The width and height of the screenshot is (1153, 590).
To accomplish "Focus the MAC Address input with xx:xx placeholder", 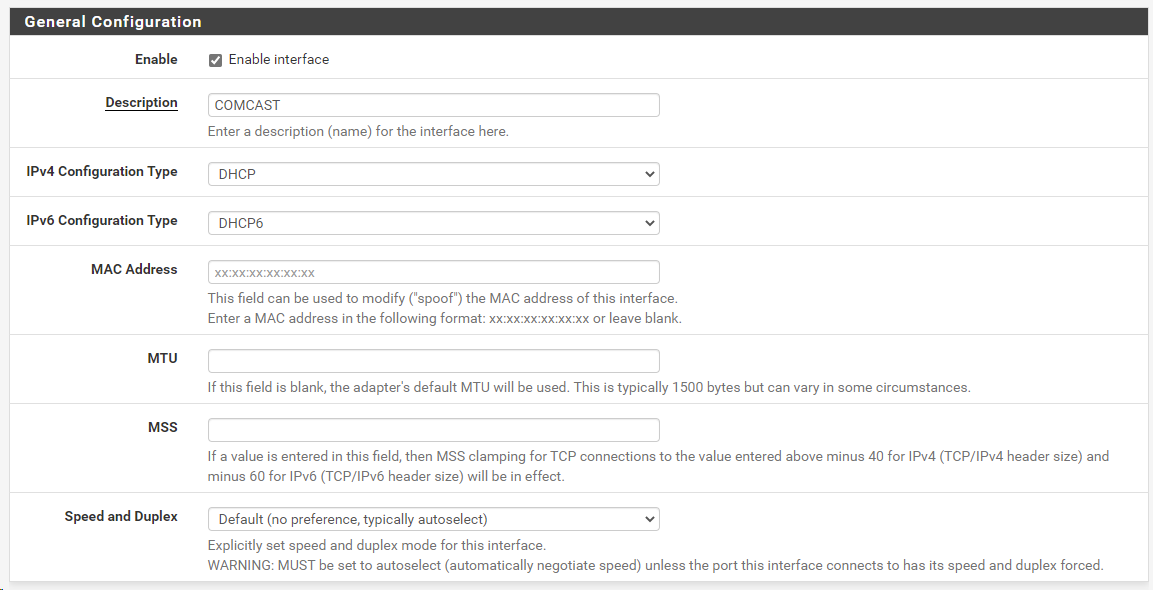I will (x=434, y=272).
